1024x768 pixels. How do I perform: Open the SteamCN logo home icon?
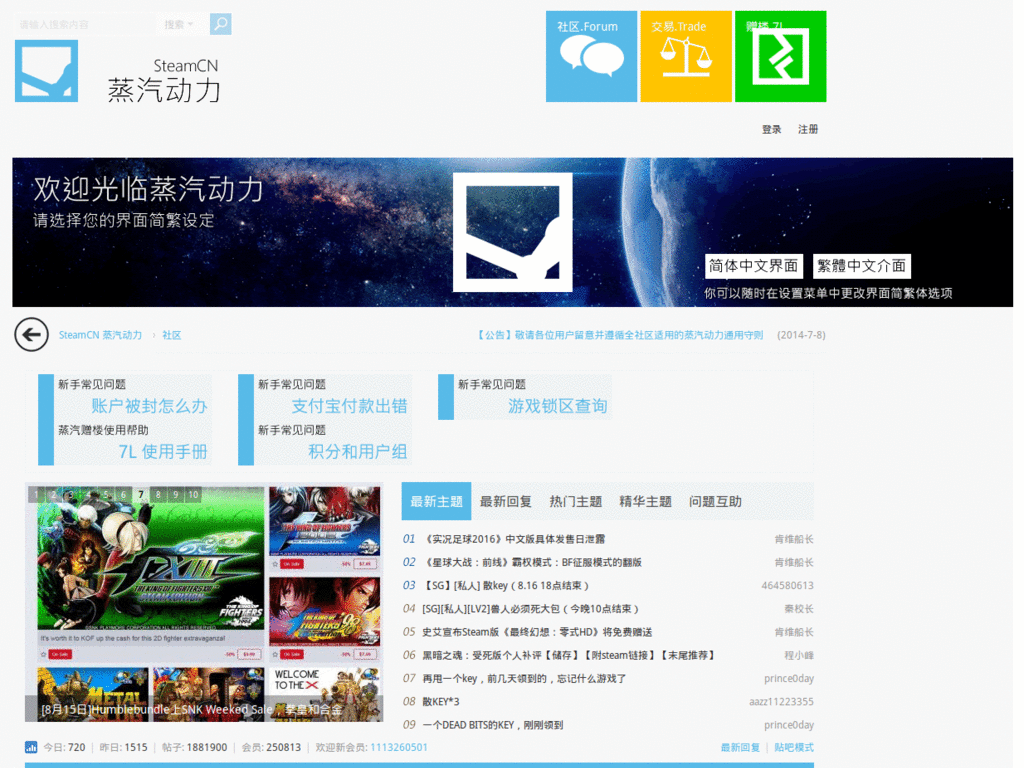46,71
